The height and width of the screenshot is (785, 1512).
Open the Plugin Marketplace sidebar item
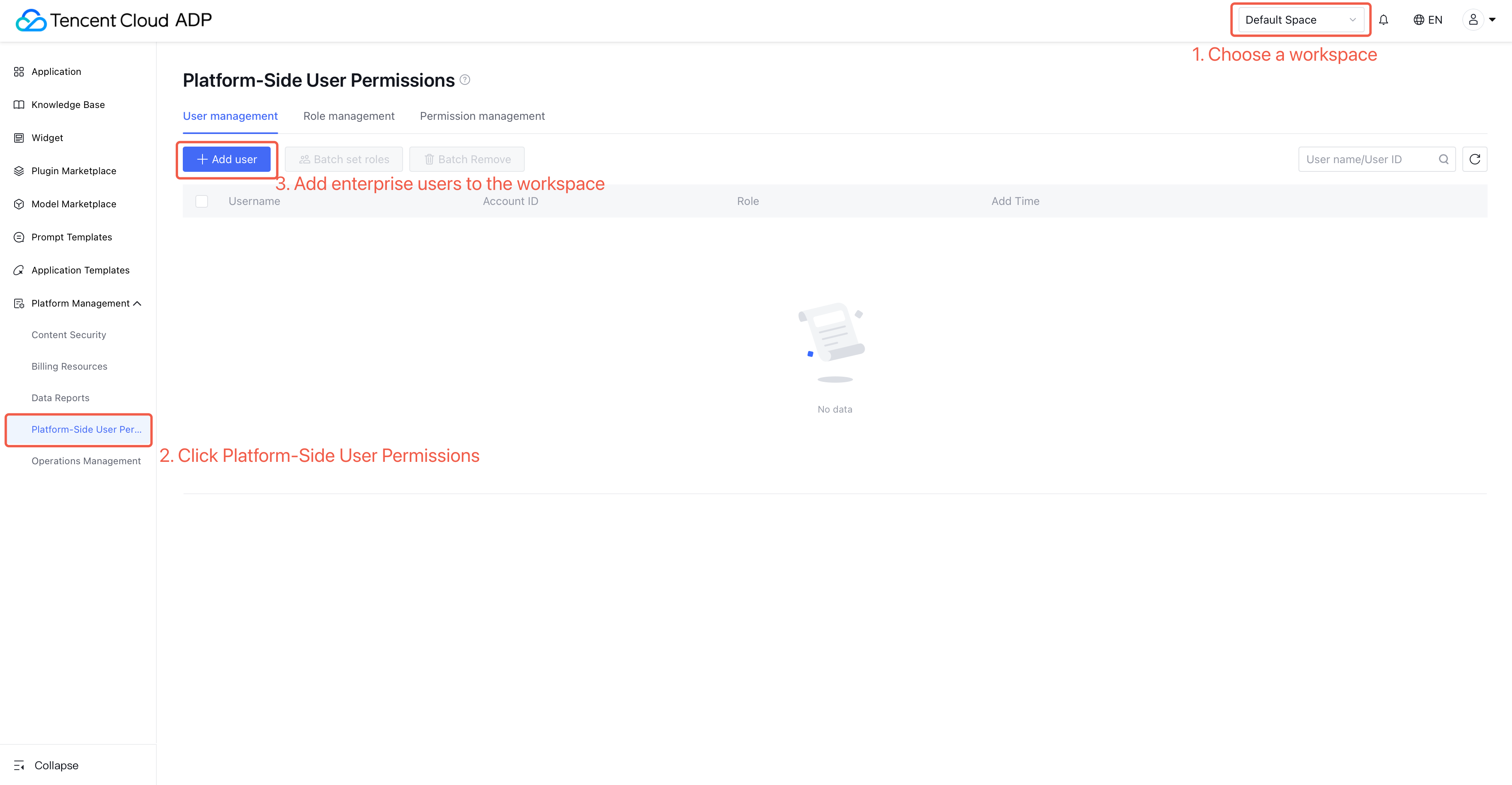tap(74, 171)
